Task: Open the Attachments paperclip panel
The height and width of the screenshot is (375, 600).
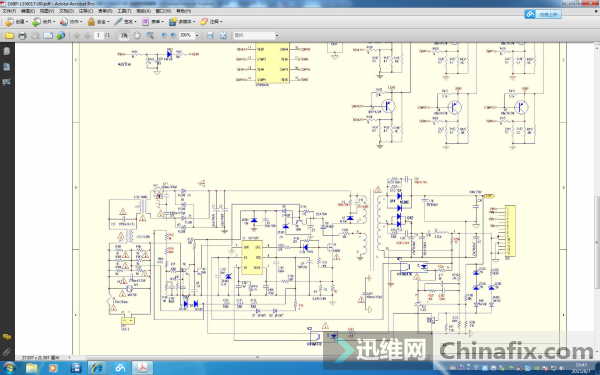Action: (x=7, y=352)
